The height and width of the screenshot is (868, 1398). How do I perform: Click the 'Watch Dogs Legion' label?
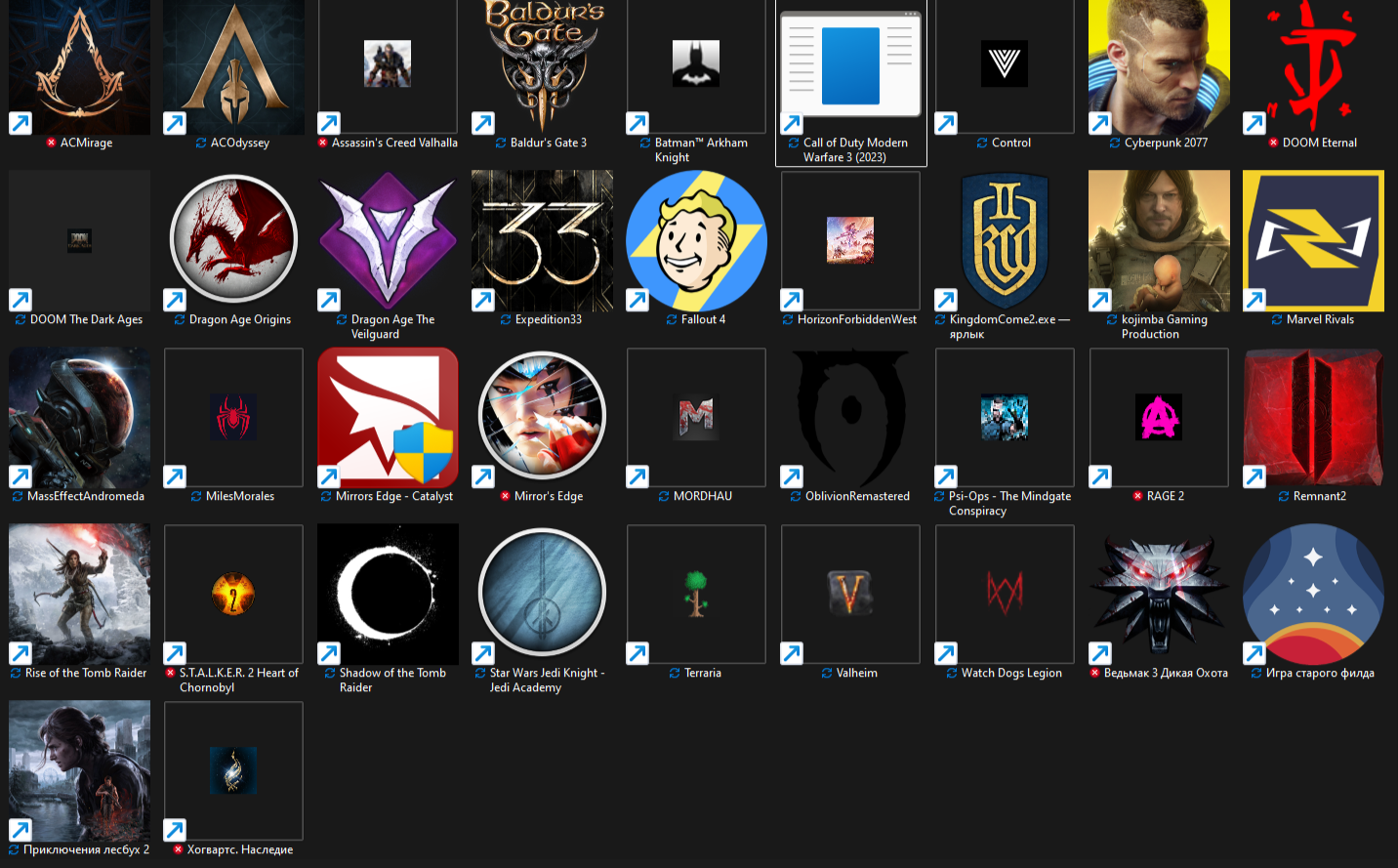(x=1011, y=673)
